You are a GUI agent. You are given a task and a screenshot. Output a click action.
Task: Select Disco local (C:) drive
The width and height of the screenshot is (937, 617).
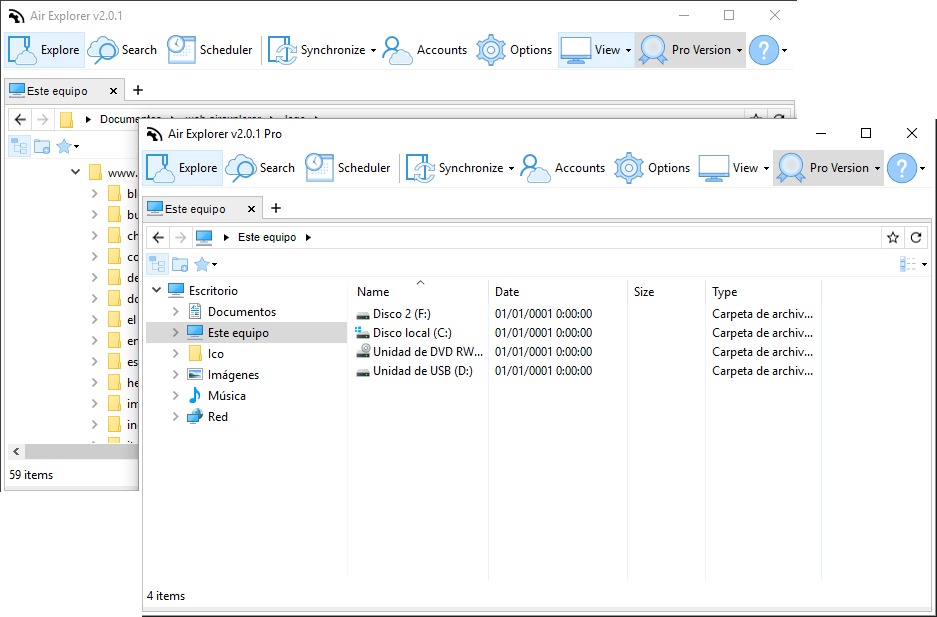click(x=412, y=333)
